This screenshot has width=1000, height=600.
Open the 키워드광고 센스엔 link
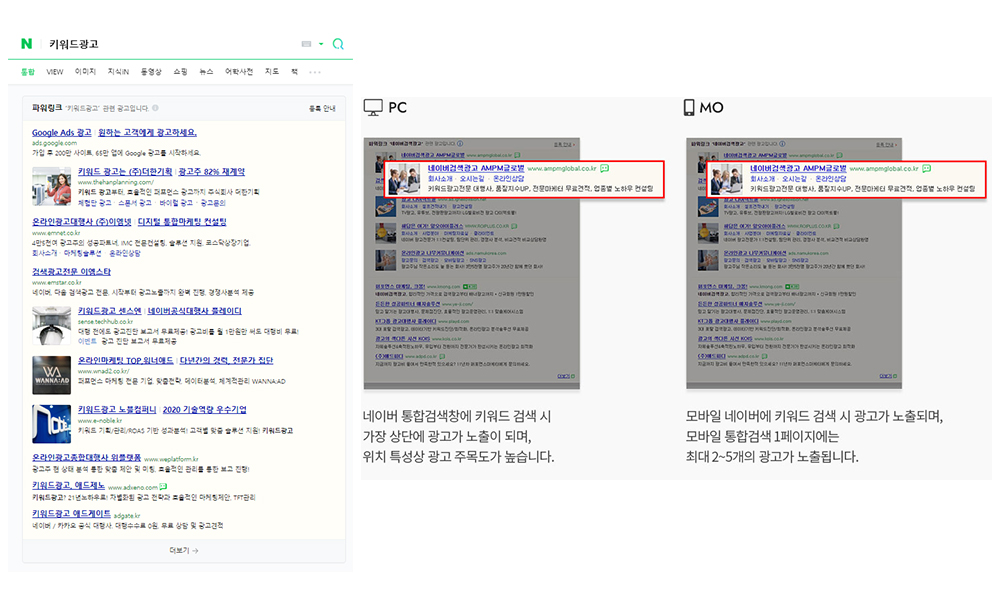tap(110, 311)
